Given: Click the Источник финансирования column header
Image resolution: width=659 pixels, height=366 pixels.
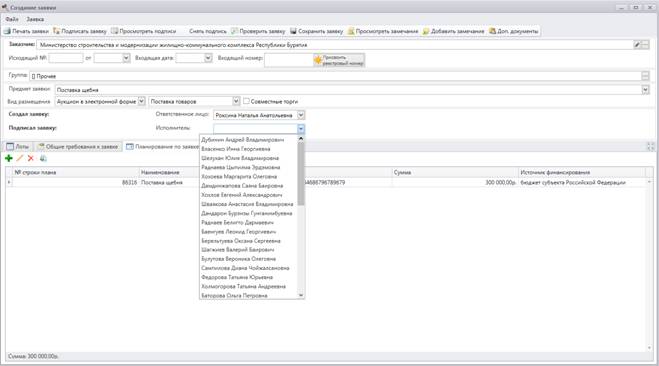Looking at the screenshot, I should (x=582, y=172).
